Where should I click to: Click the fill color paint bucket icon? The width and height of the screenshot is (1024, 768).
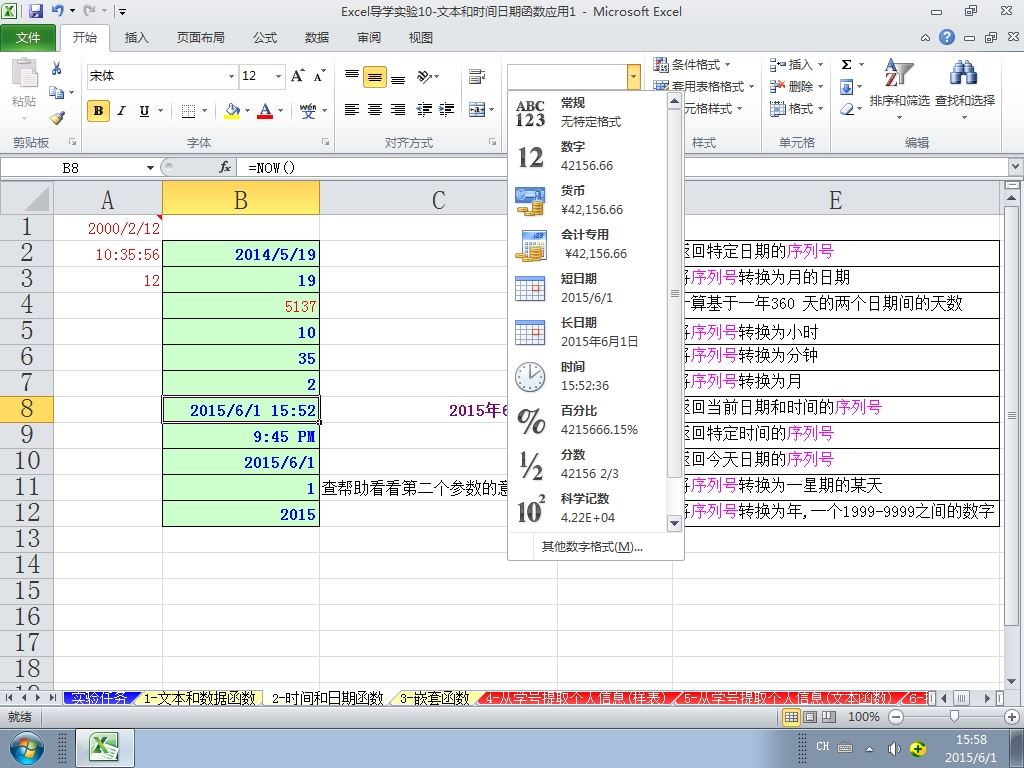pyautogui.click(x=232, y=110)
